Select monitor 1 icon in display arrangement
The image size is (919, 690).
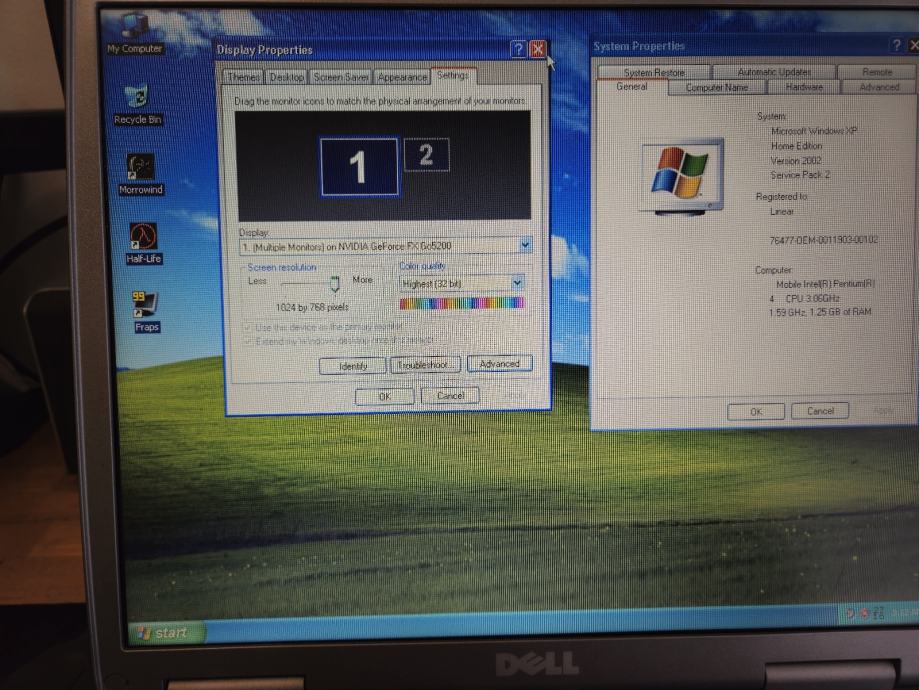359,166
